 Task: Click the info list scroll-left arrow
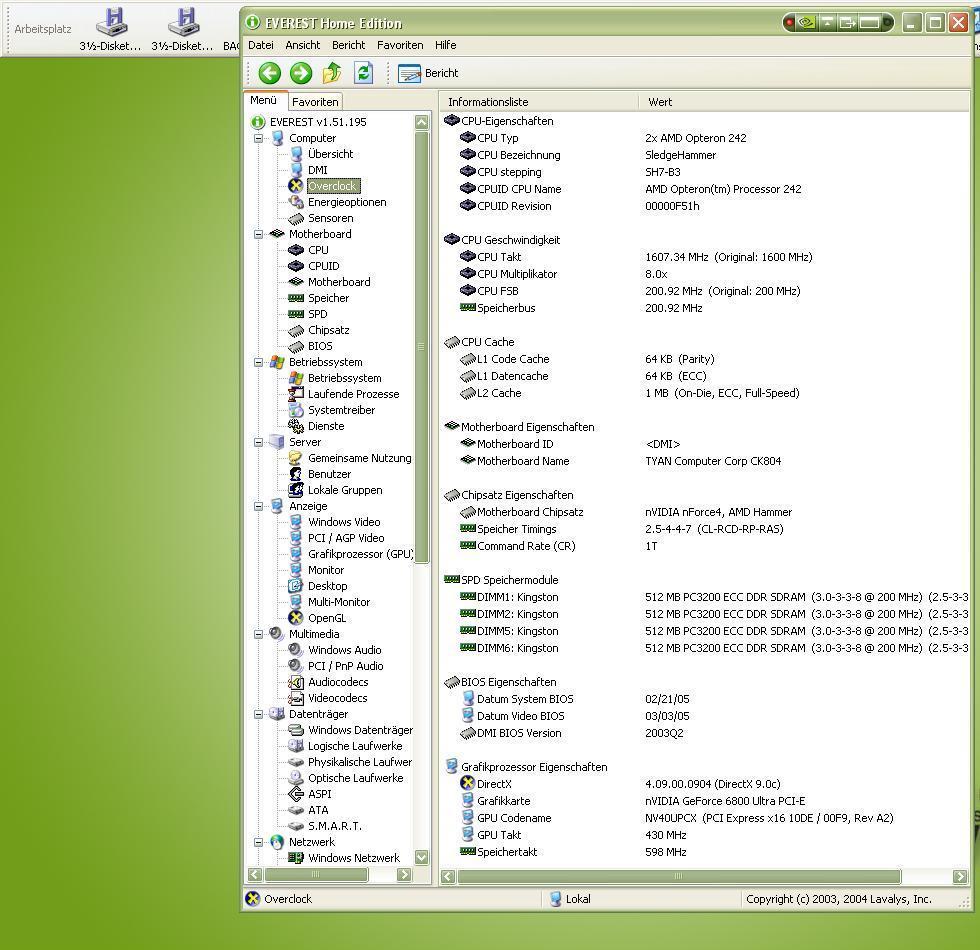tap(448, 876)
